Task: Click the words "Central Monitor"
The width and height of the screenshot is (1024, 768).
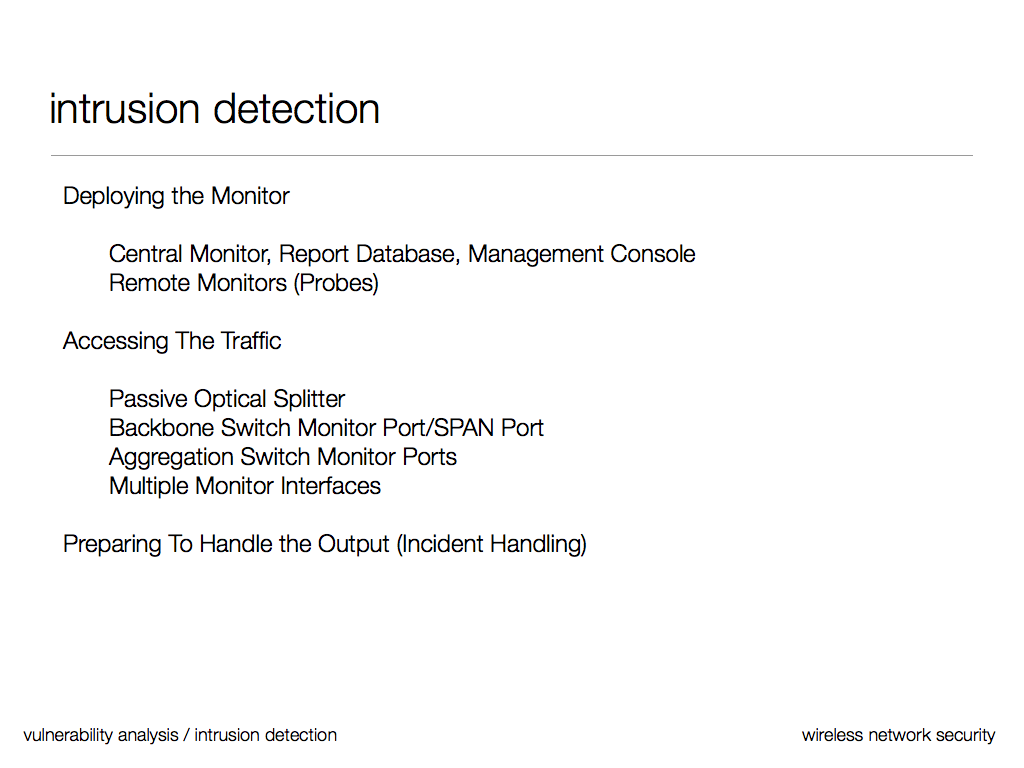Action: click(189, 254)
